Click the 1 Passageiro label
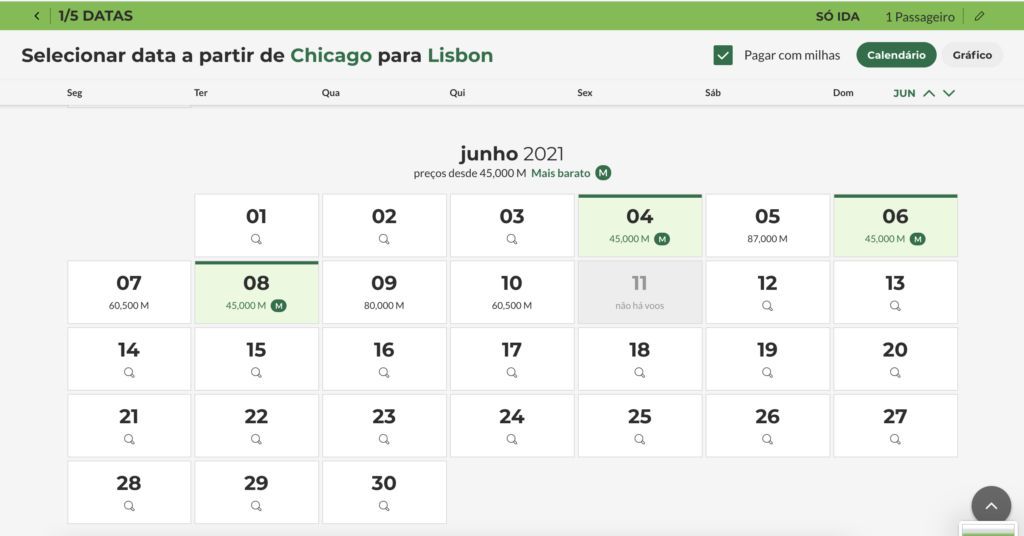Image resolution: width=1024 pixels, height=536 pixels. point(920,17)
